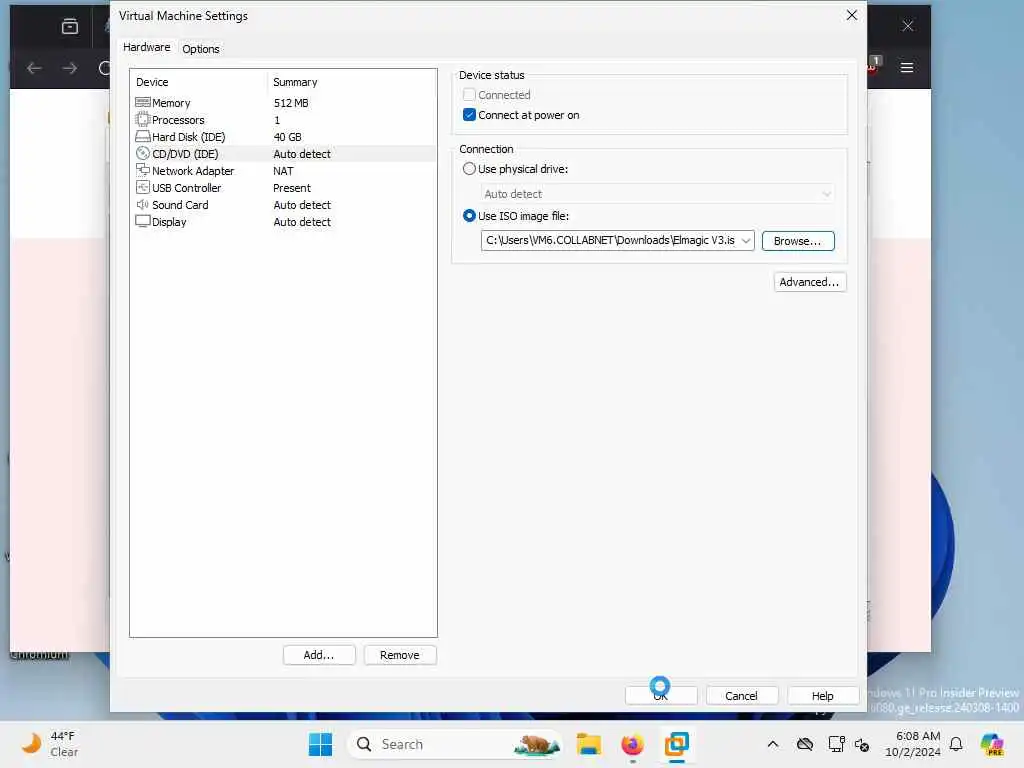
Task: Uncheck Connect at power on
Action: (x=469, y=115)
